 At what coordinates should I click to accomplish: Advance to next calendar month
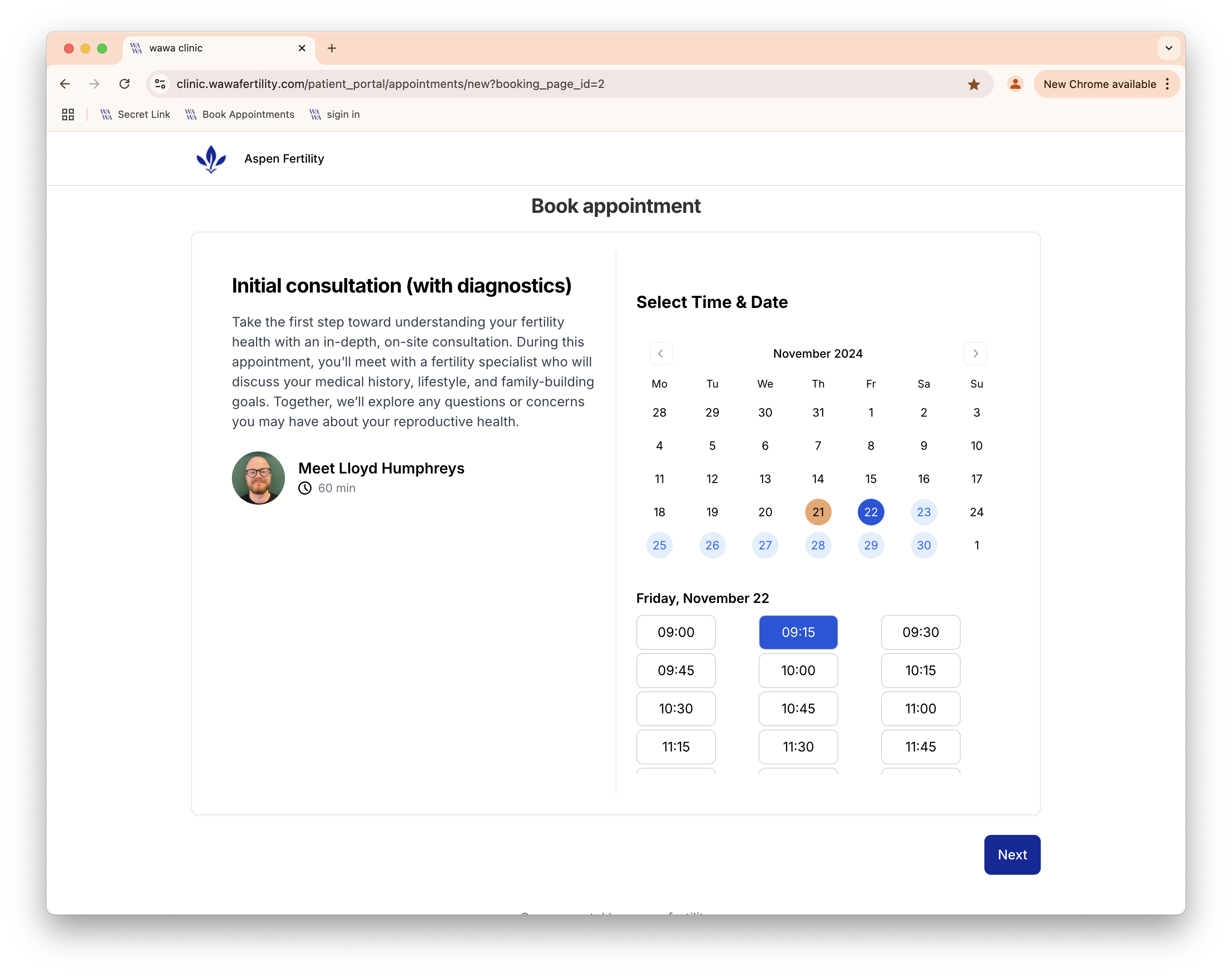pos(975,354)
